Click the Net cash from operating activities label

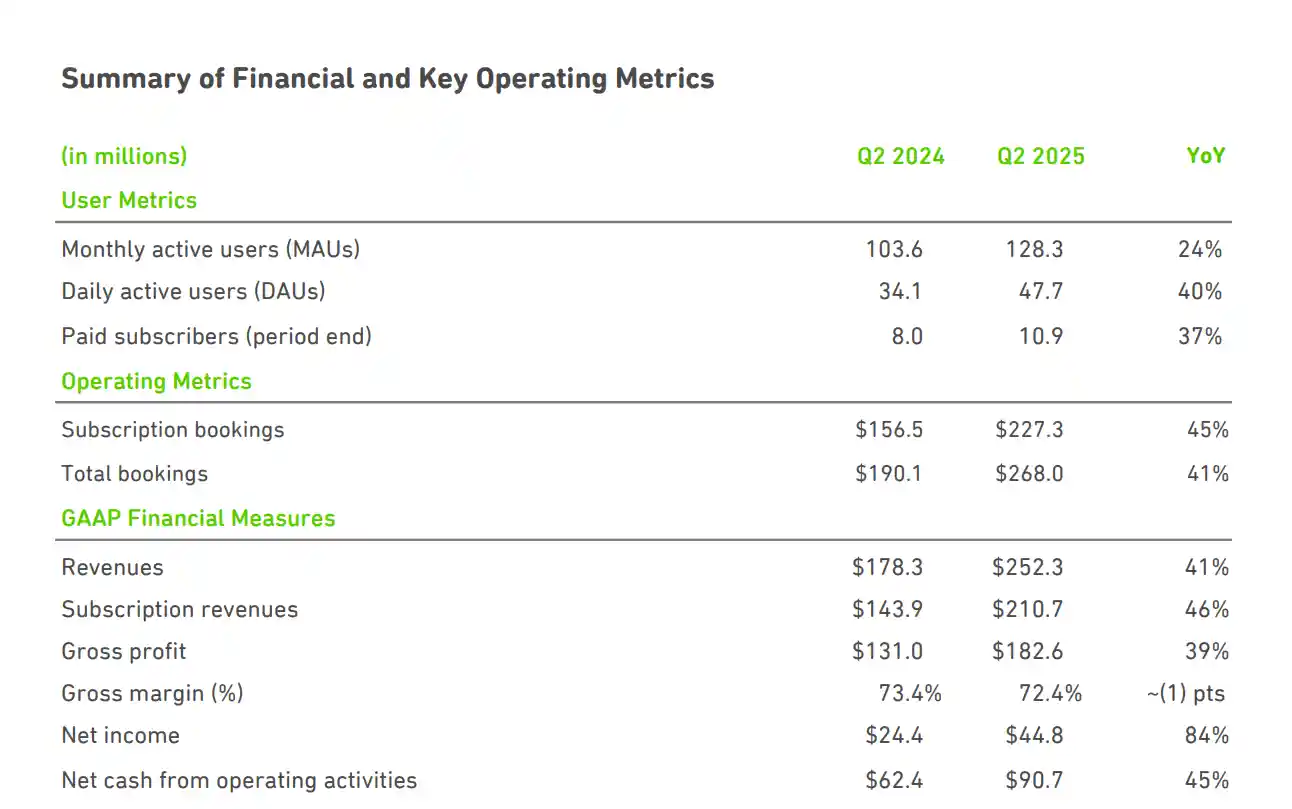239,781
